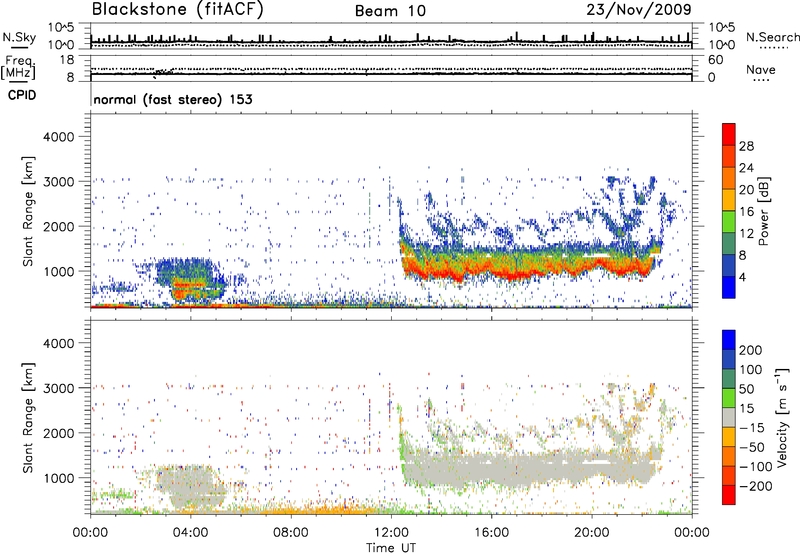Click the date '23/Nov/2009'

(x=639, y=9)
